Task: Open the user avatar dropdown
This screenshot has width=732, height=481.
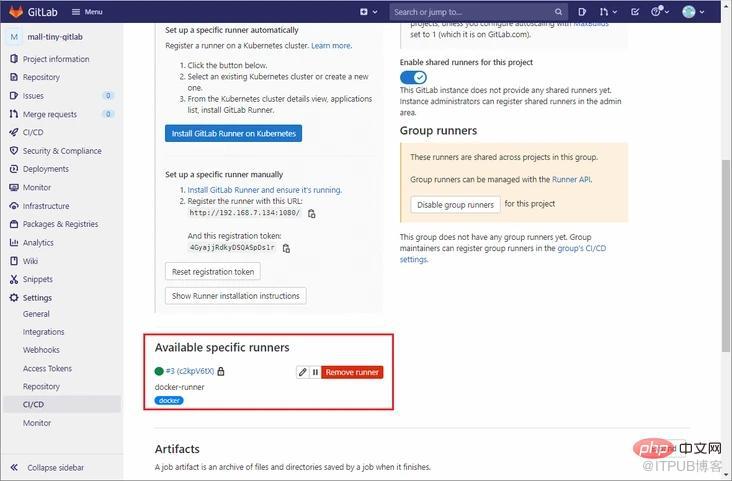Action: pyautogui.click(x=693, y=12)
